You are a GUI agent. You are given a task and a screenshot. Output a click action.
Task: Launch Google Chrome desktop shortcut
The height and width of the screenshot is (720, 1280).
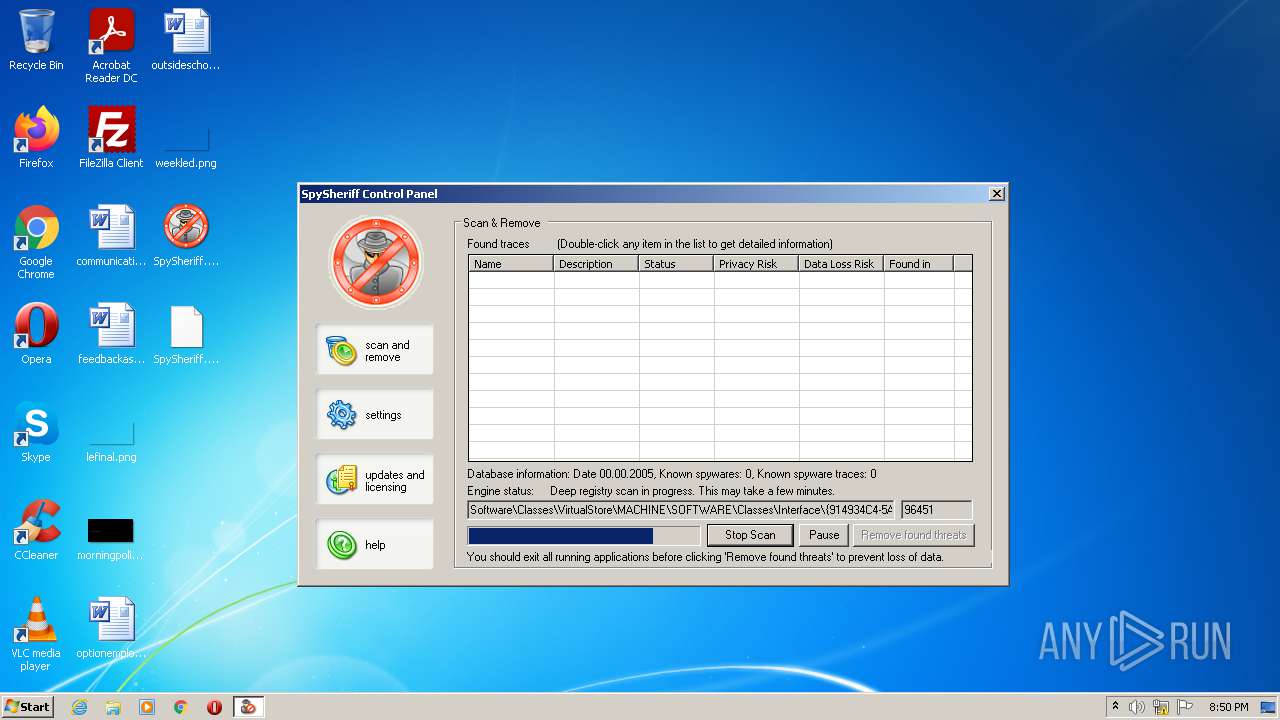coord(36,242)
